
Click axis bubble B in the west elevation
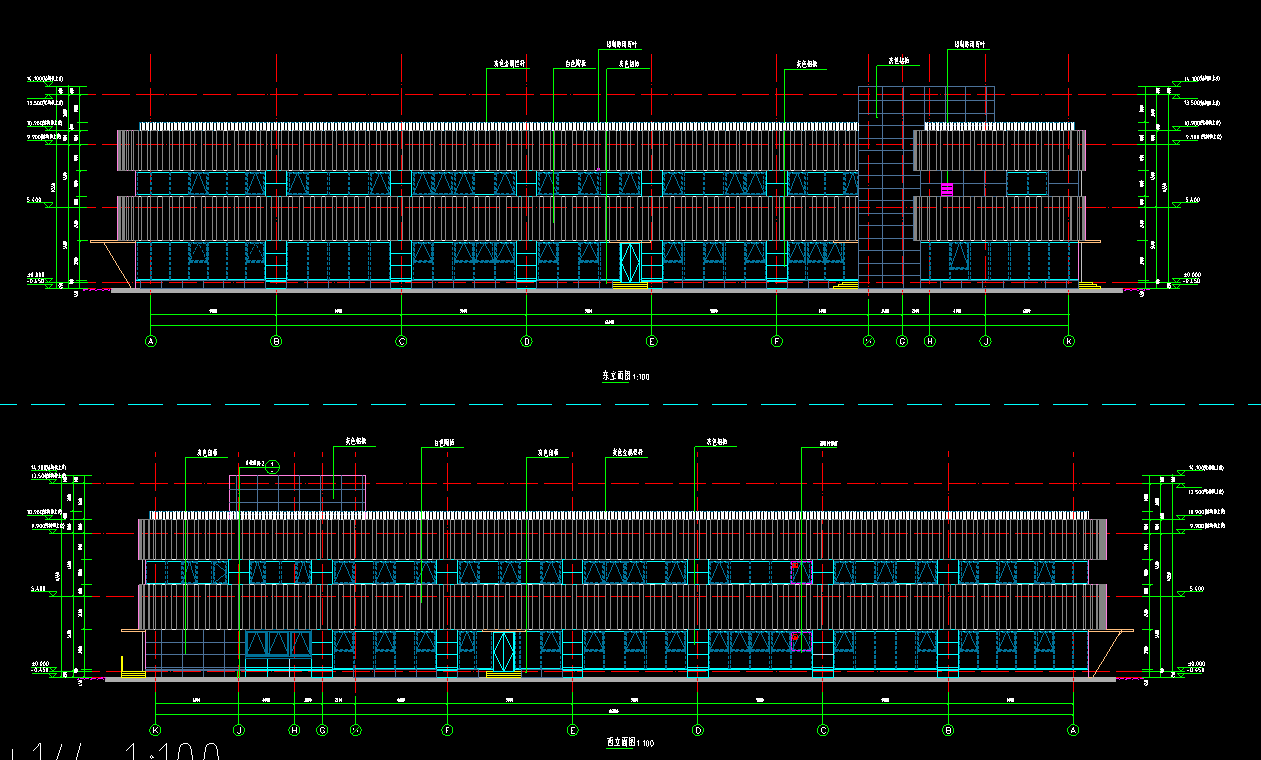tap(948, 730)
